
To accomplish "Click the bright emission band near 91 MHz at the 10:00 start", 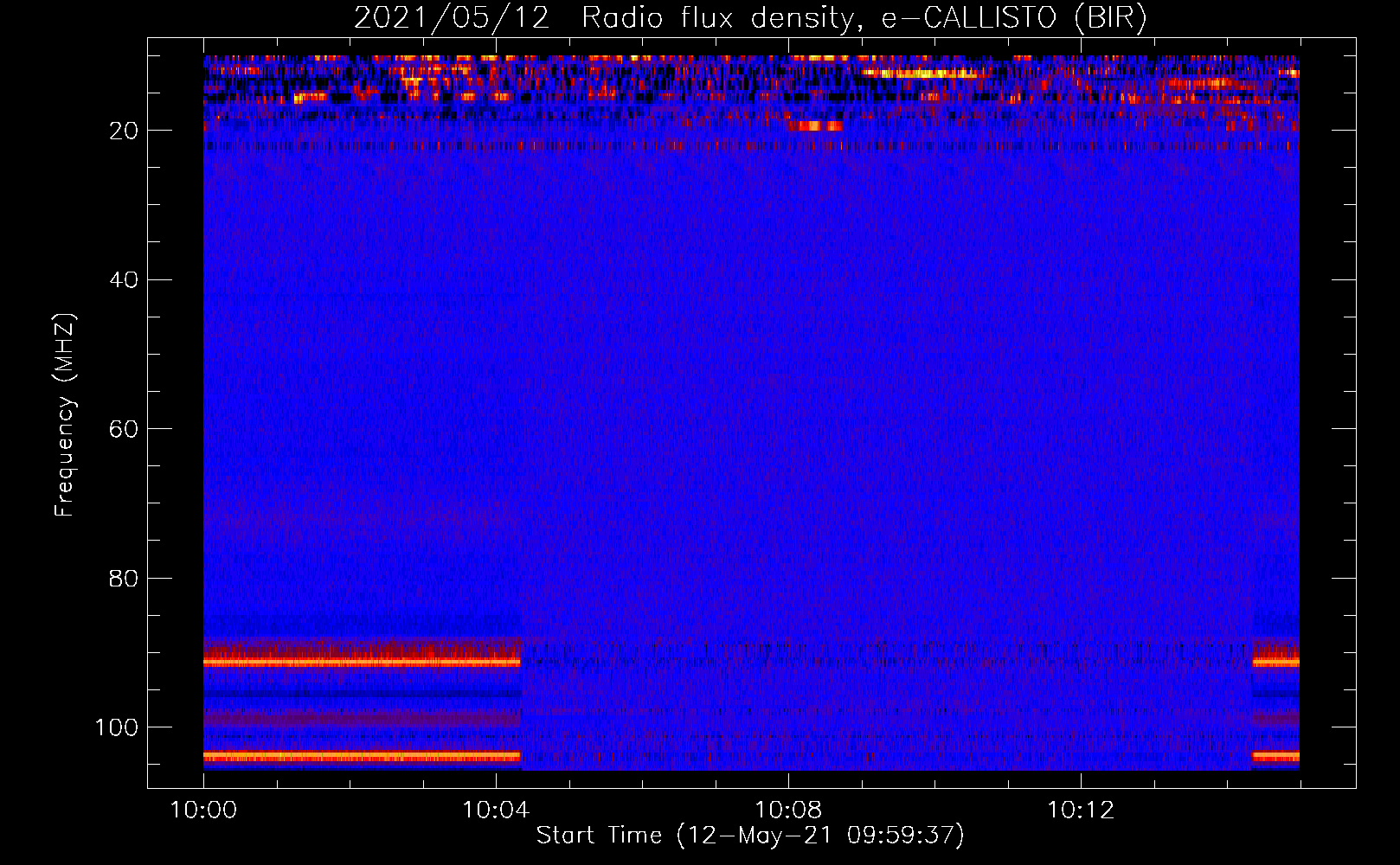I will 362,662.
